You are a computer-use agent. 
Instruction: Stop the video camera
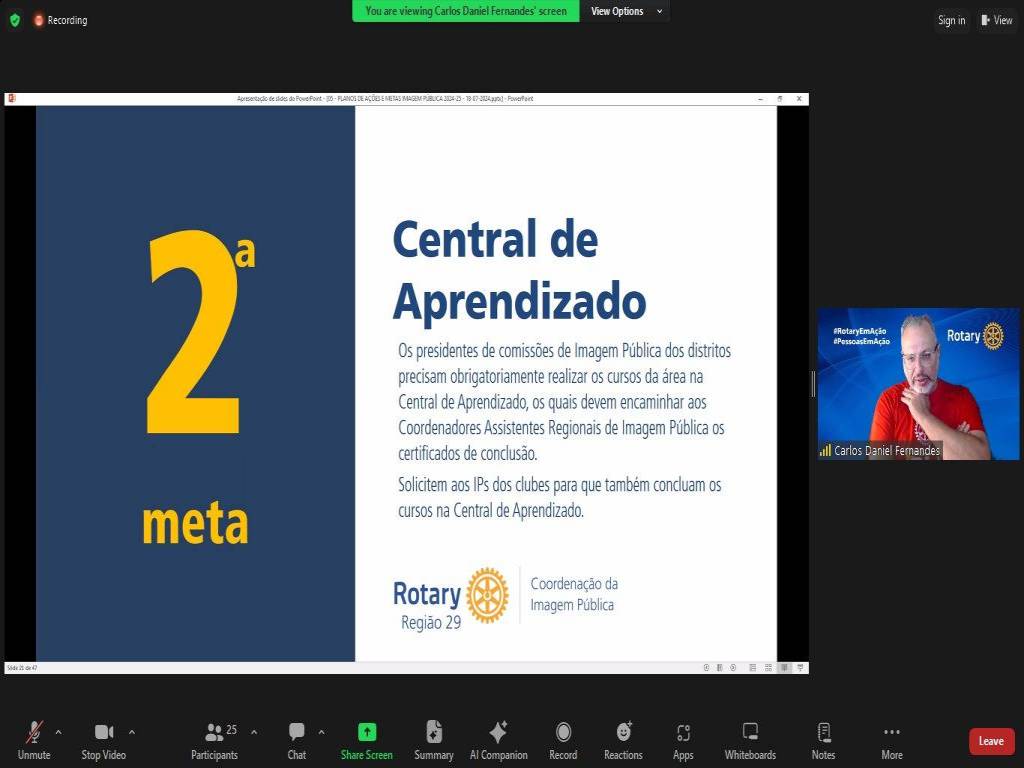[x=103, y=740]
